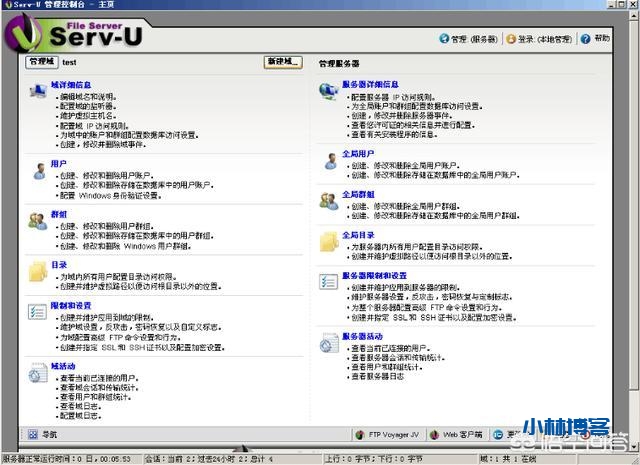Open the 全局目录 link
This screenshot has height=465, width=640.
358,235
